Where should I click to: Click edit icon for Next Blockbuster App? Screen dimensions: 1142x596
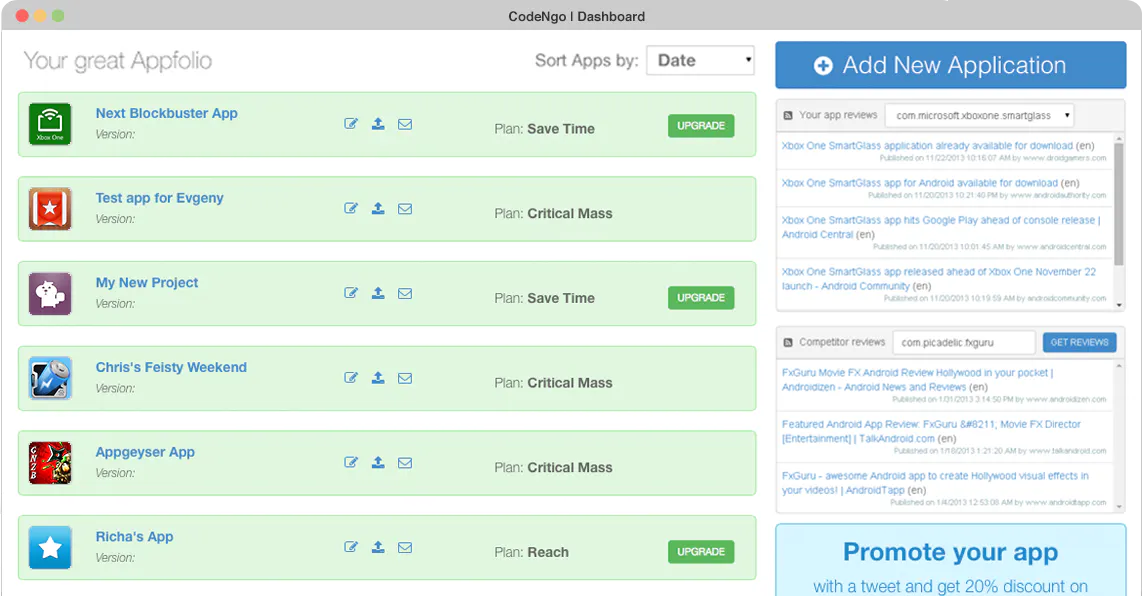coord(351,124)
